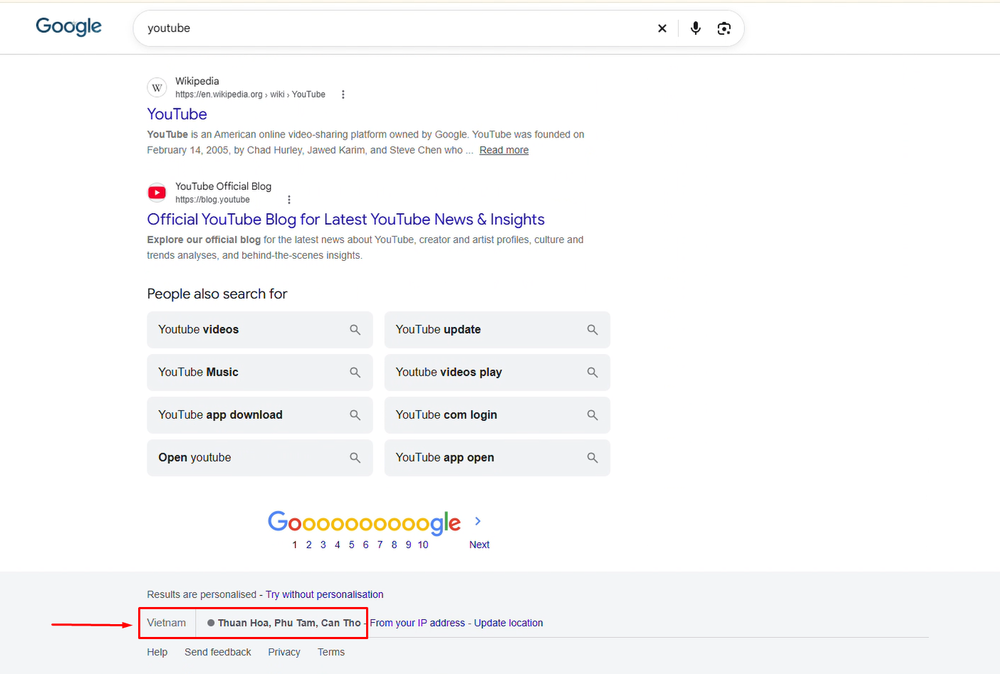Image resolution: width=1000 pixels, height=674 pixels.
Task: Clear the search box with X
Action: (x=662, y=28)
